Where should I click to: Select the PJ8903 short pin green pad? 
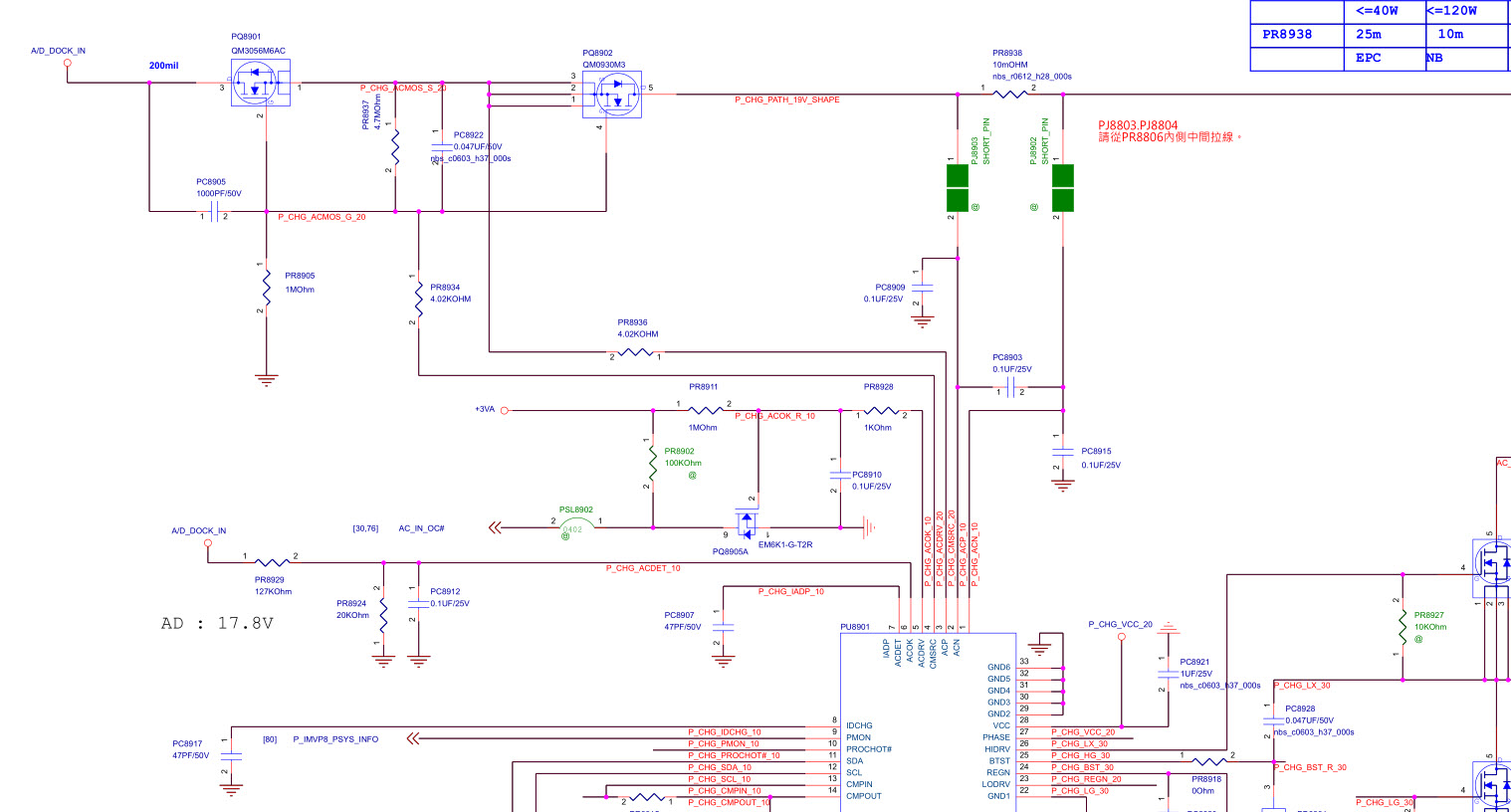[957, 188]
